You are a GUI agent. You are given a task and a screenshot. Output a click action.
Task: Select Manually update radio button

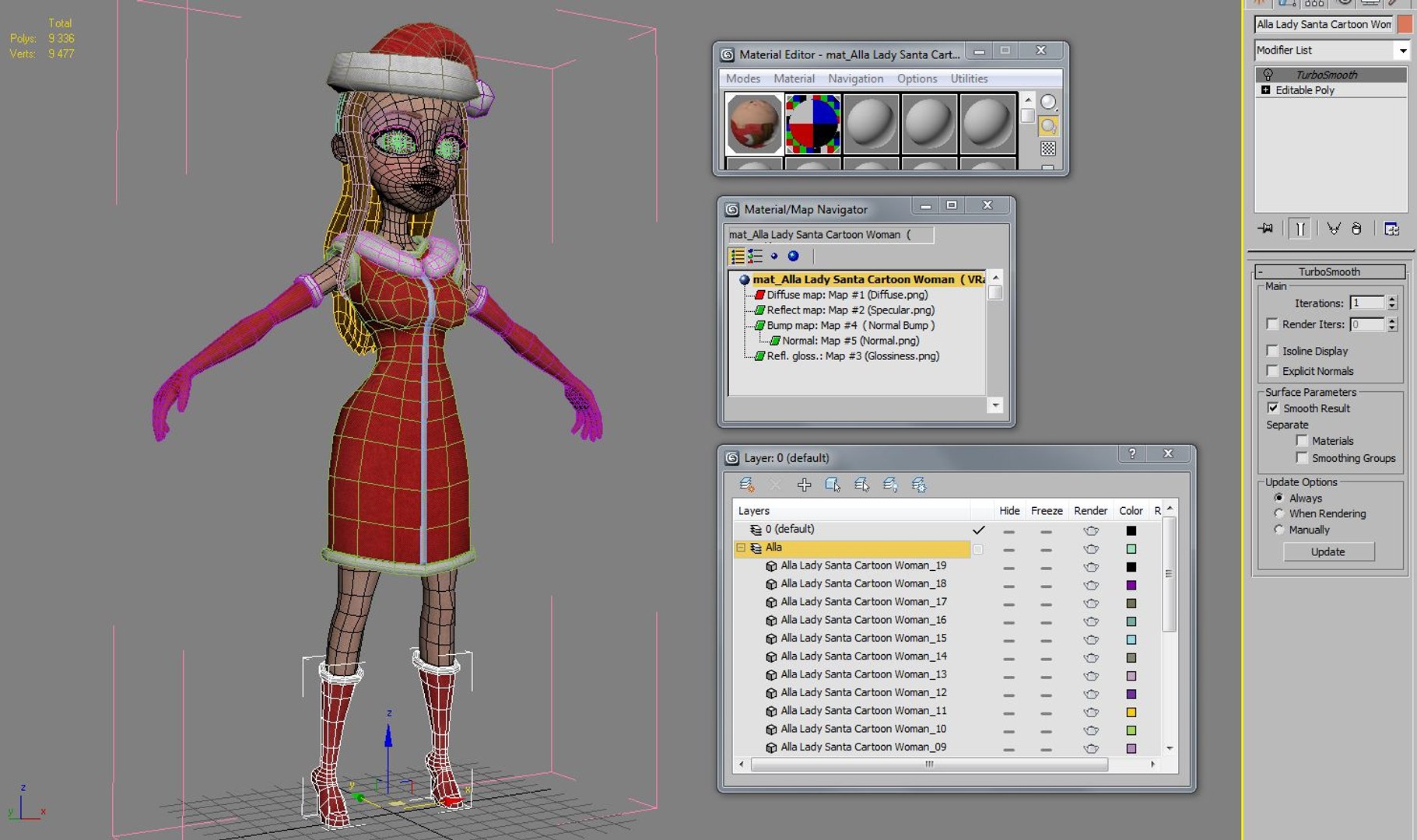[1278, 530]
